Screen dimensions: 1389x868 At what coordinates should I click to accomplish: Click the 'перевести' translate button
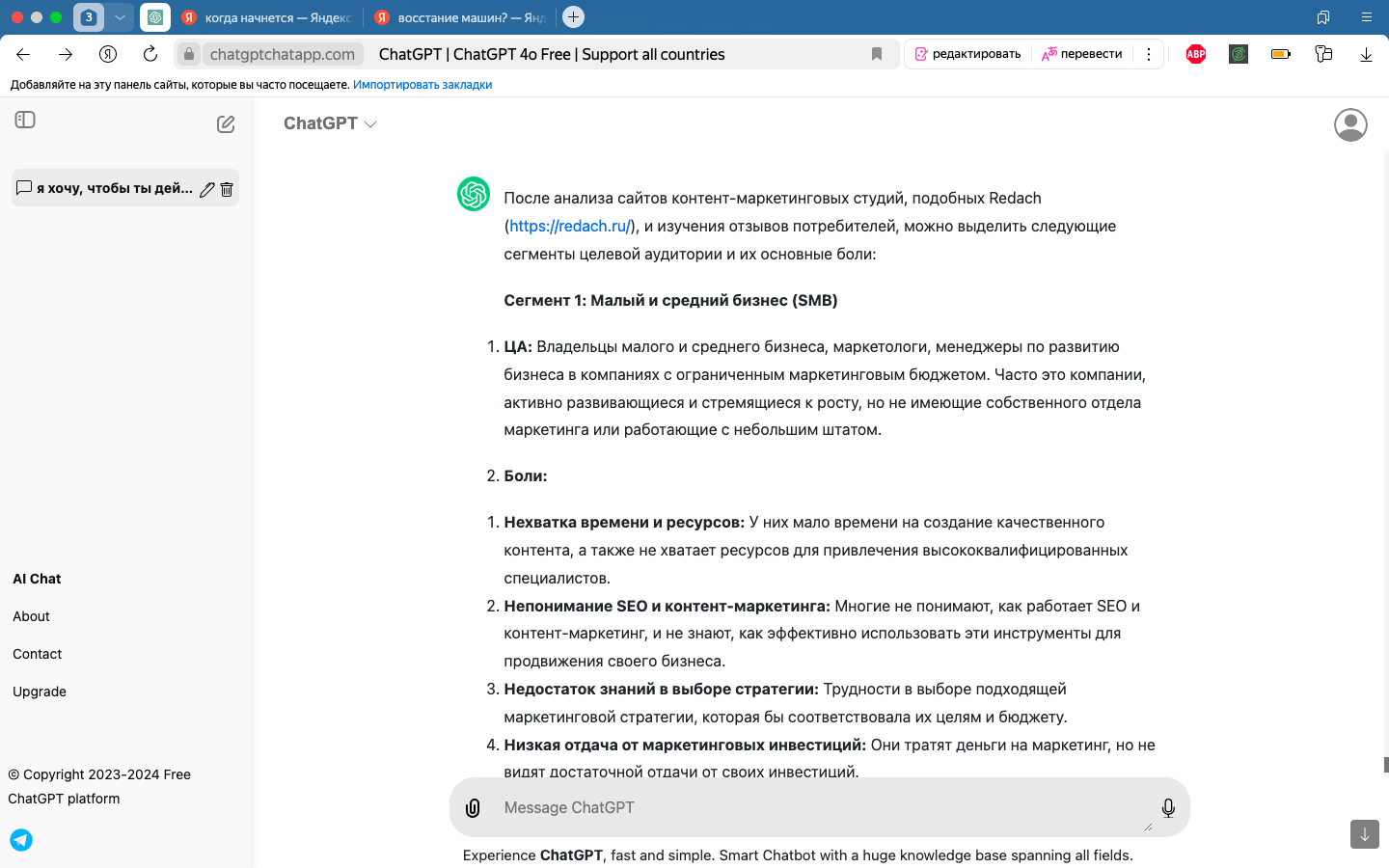1081,54
